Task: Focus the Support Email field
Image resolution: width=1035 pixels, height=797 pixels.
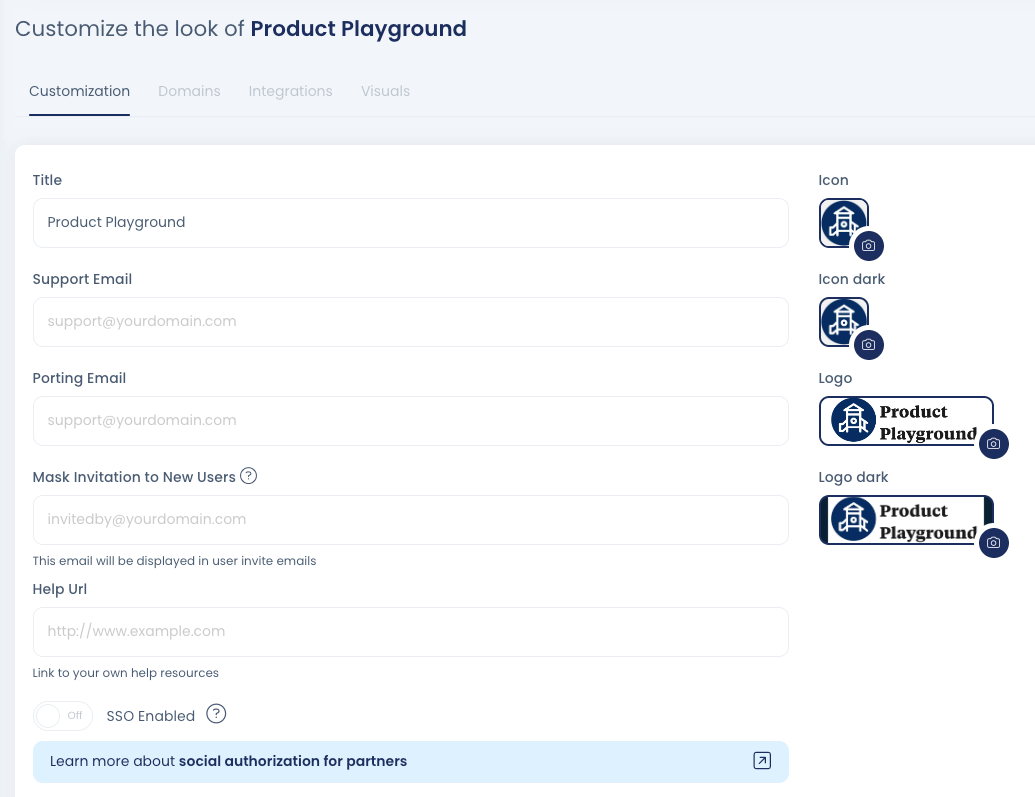Action: tap(410, 321)
